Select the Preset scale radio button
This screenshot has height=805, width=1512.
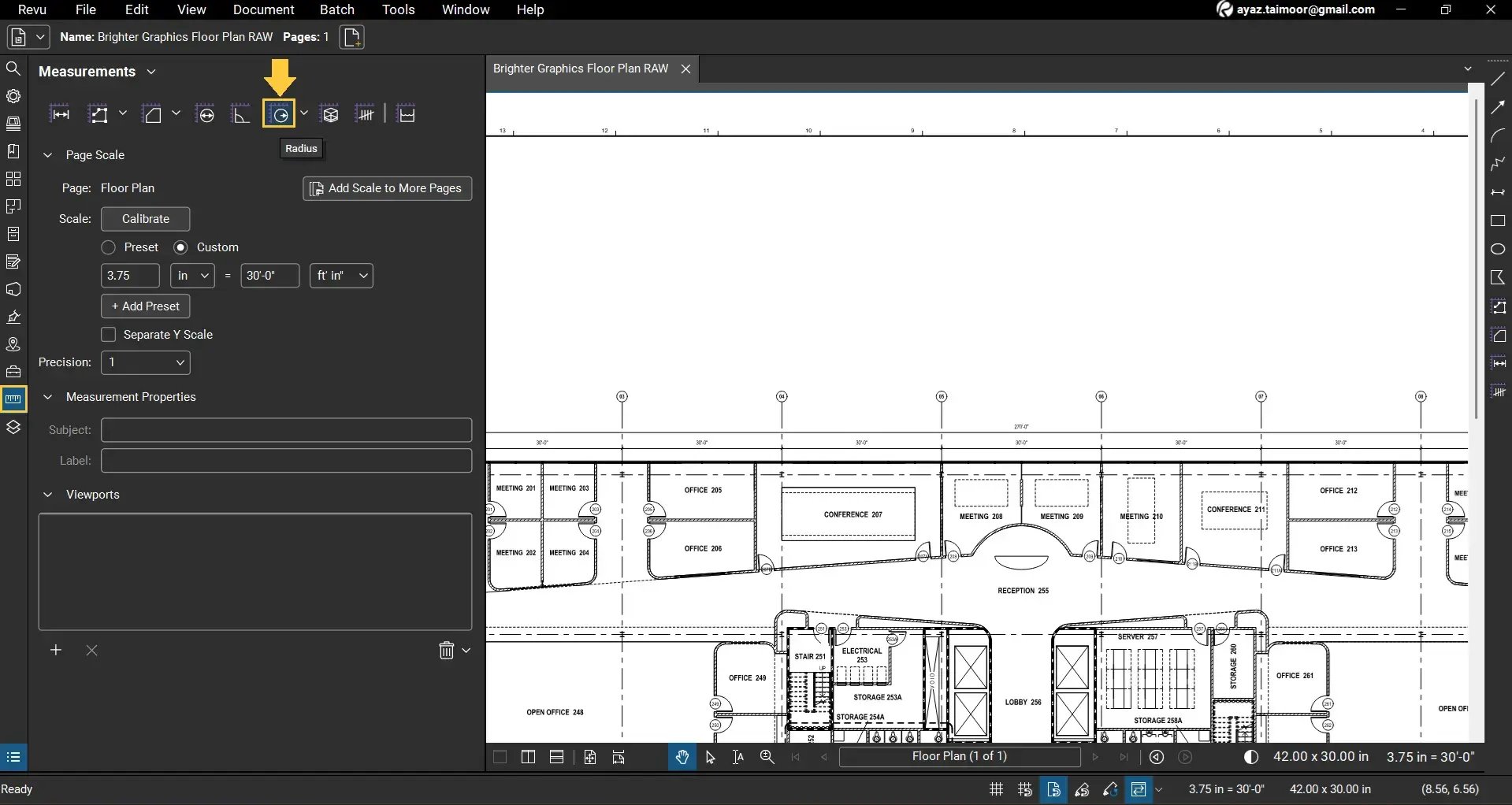tap(108, 247)
